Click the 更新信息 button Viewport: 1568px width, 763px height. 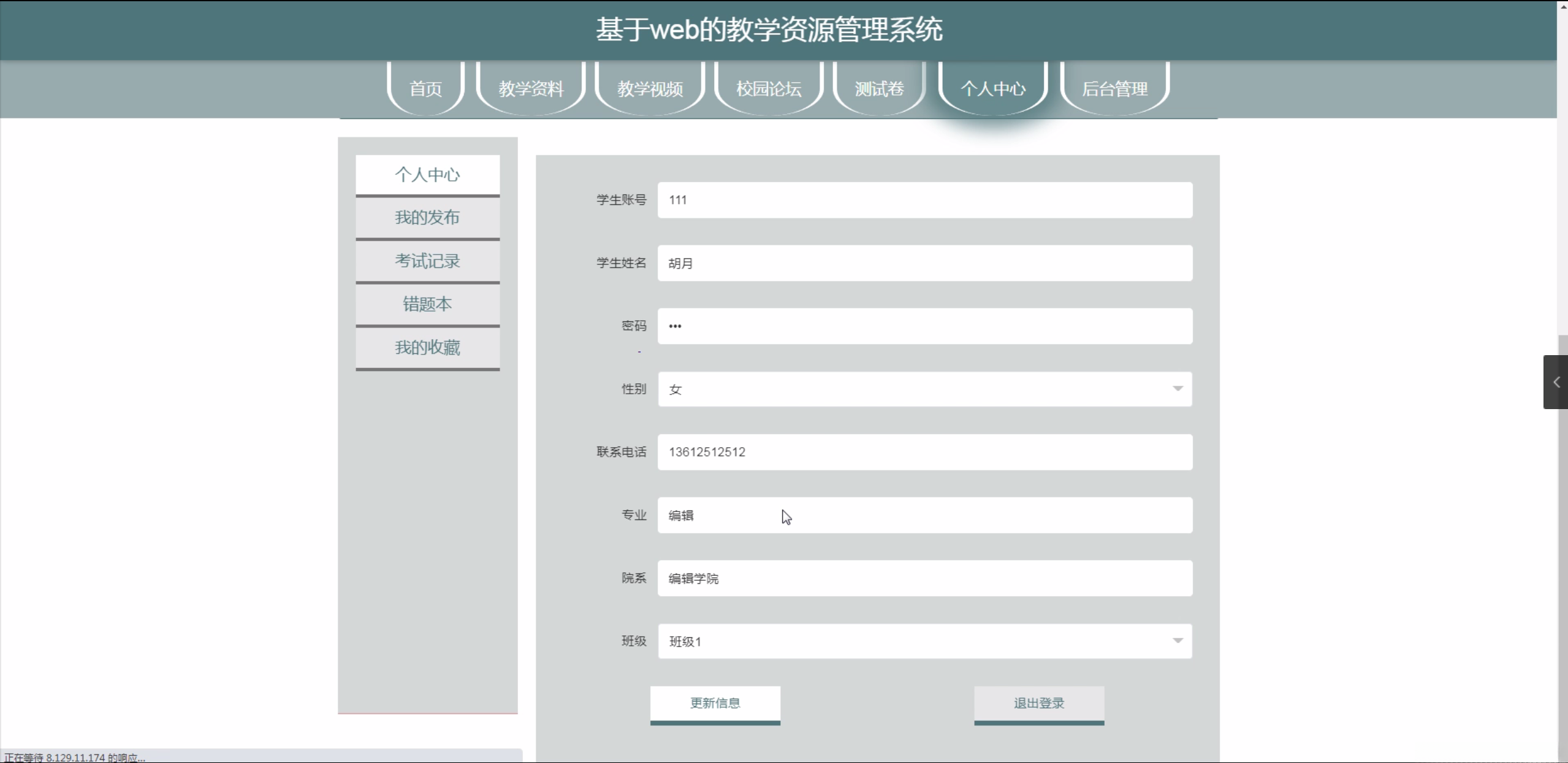point(715,704)
